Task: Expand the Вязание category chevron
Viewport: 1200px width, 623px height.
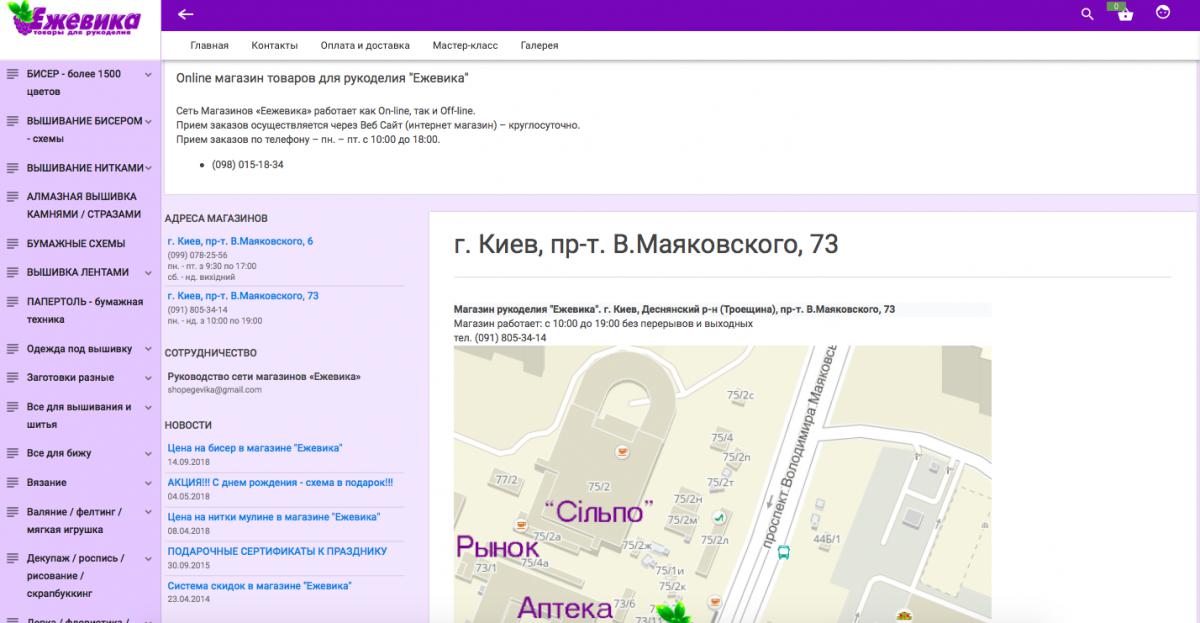Action: click(148, 483)
